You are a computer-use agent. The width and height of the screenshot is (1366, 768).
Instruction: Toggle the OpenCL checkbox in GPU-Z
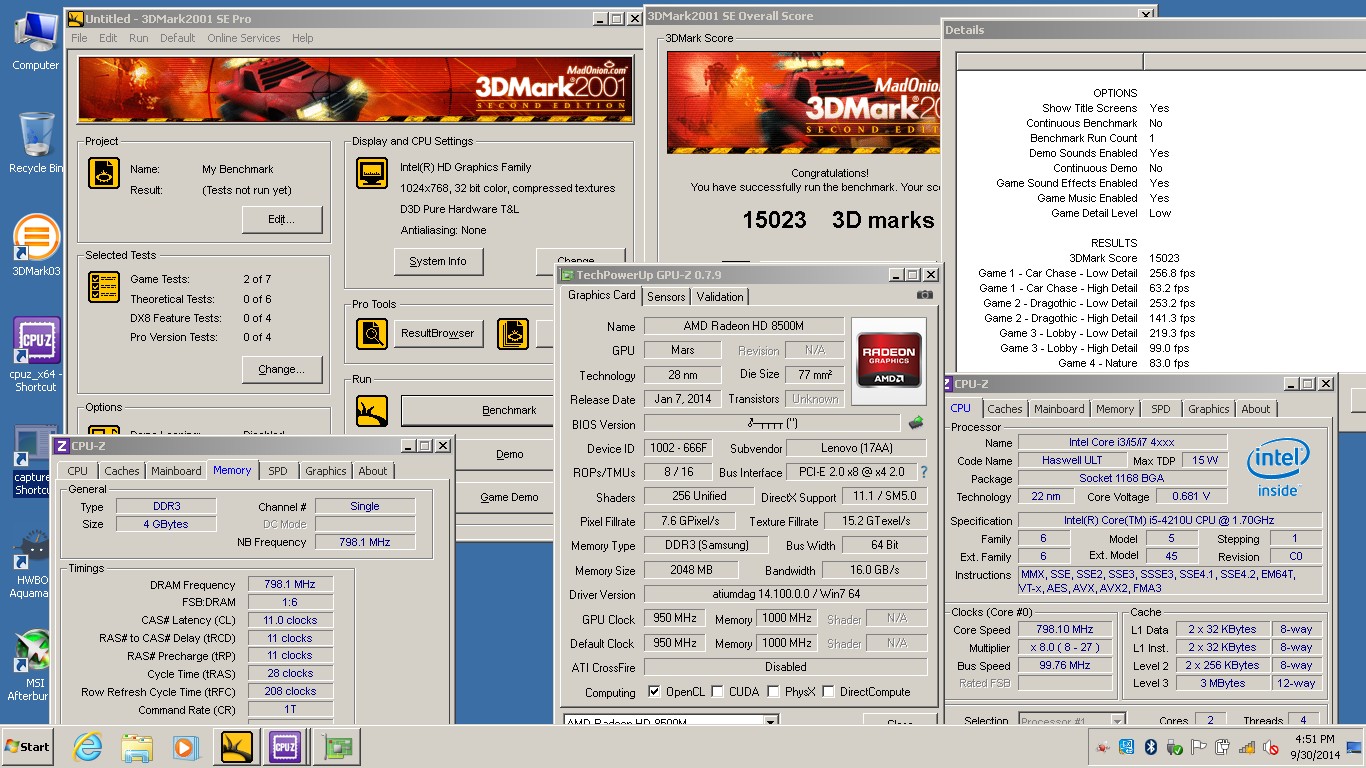(x=654, y=691)
